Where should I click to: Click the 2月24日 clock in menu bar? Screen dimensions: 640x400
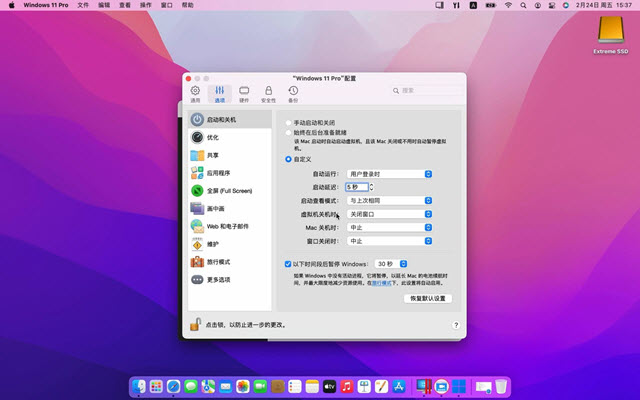(x=604, y=5)
